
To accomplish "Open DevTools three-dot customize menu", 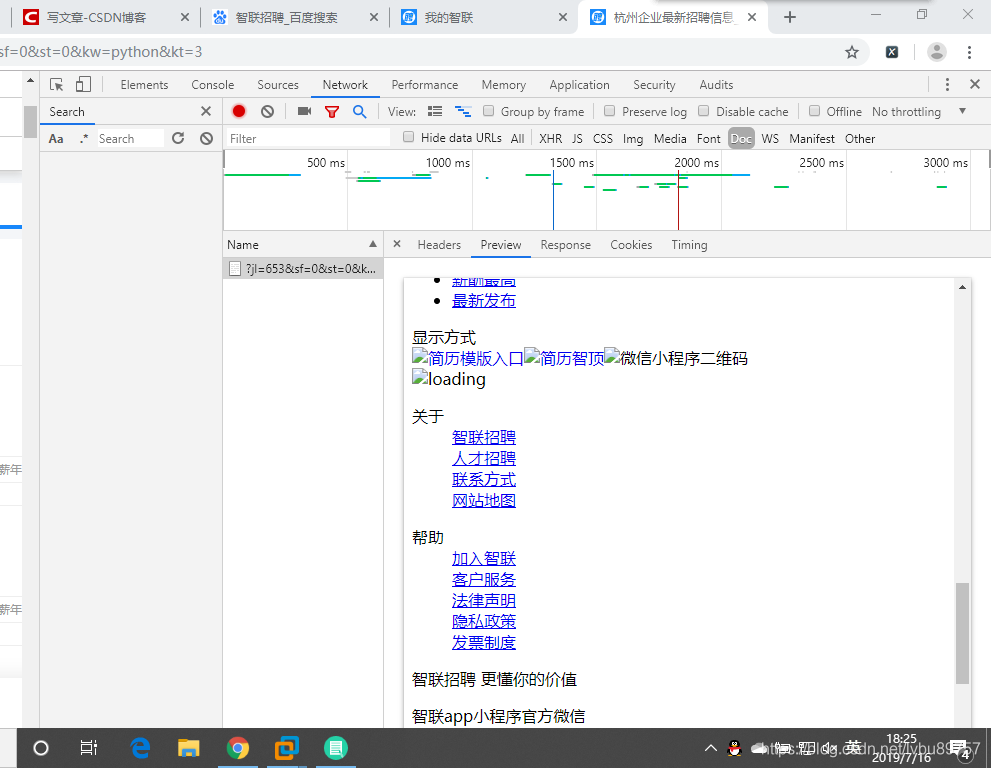I will [947, 85].
